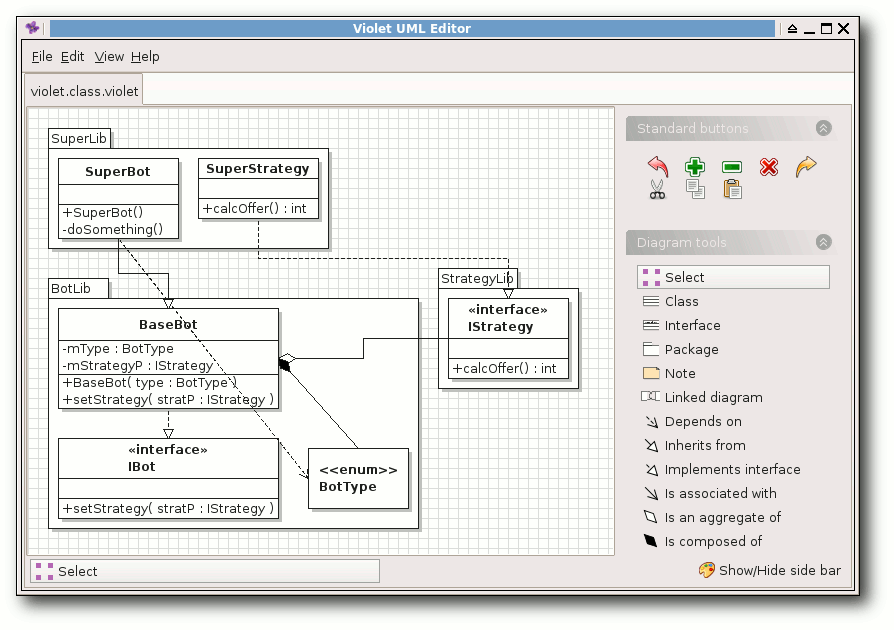Open the Help menu
Image resolution: width=894 pixels, height=630 pixels.
145,56
